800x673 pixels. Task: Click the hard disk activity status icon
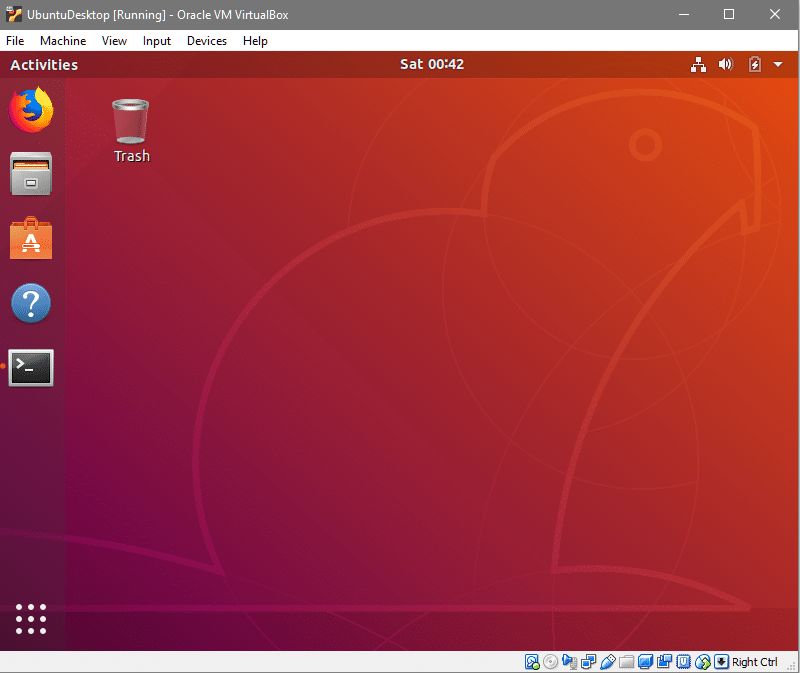point(533,662)
